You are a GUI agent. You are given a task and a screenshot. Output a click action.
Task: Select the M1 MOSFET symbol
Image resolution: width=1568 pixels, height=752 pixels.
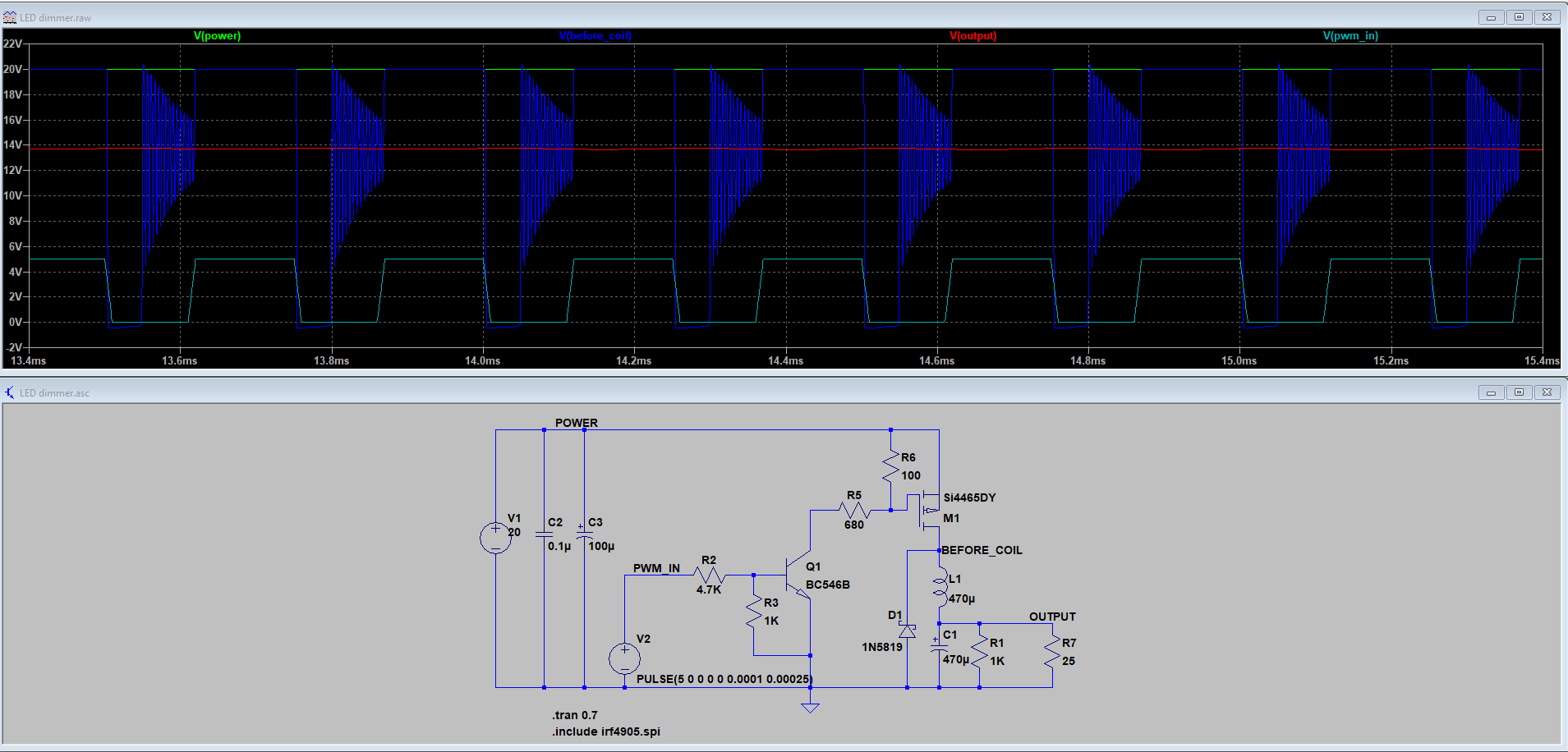click(927, 511)
